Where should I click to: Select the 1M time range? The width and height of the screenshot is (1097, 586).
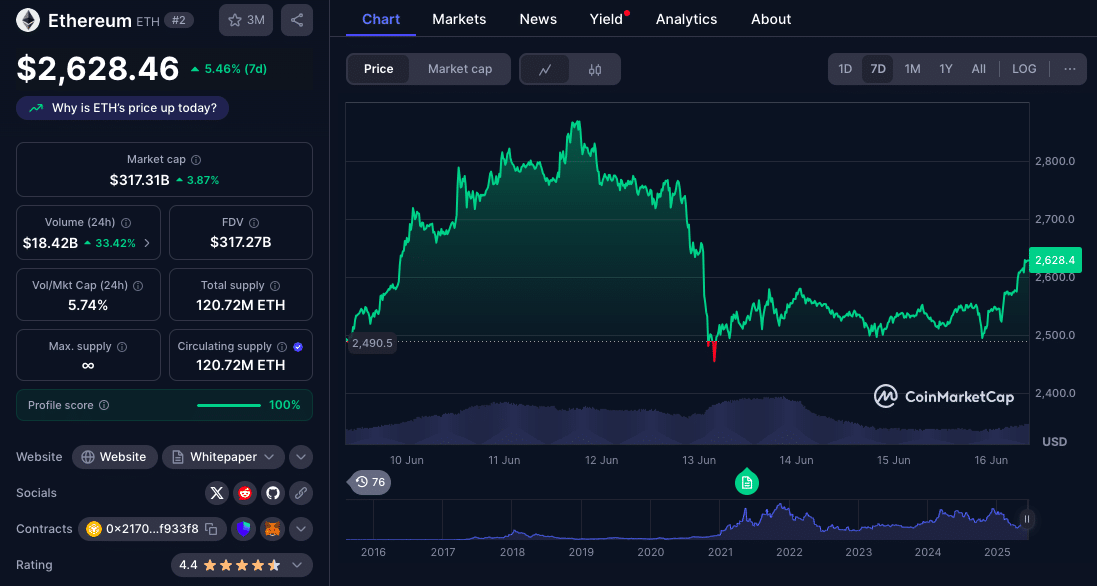[x=912, y=69]
